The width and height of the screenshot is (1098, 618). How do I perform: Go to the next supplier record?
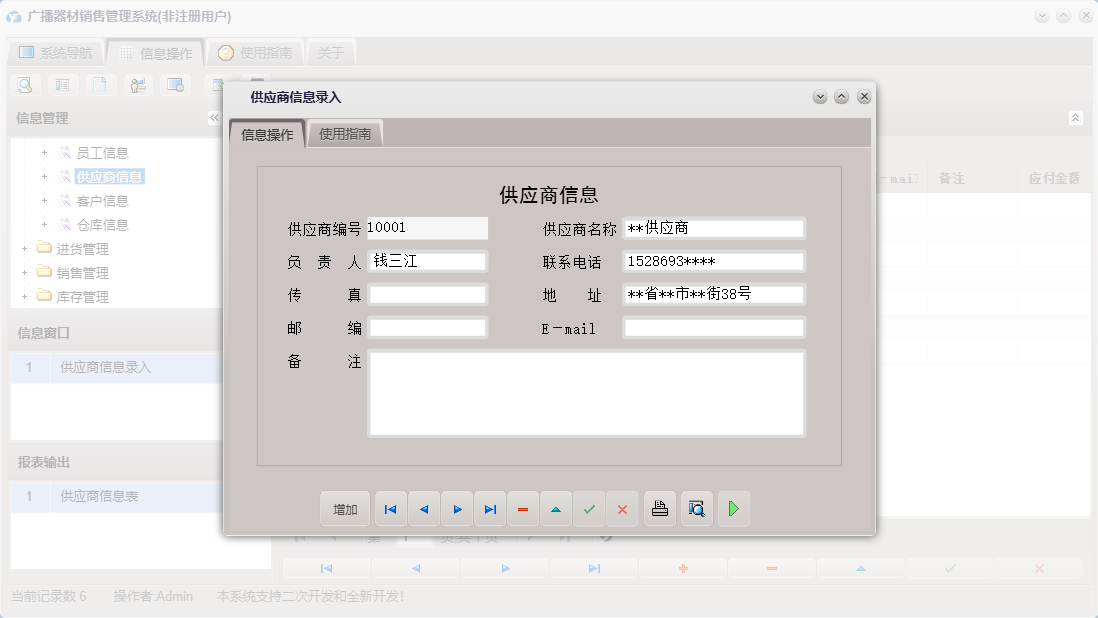[457, 509]
